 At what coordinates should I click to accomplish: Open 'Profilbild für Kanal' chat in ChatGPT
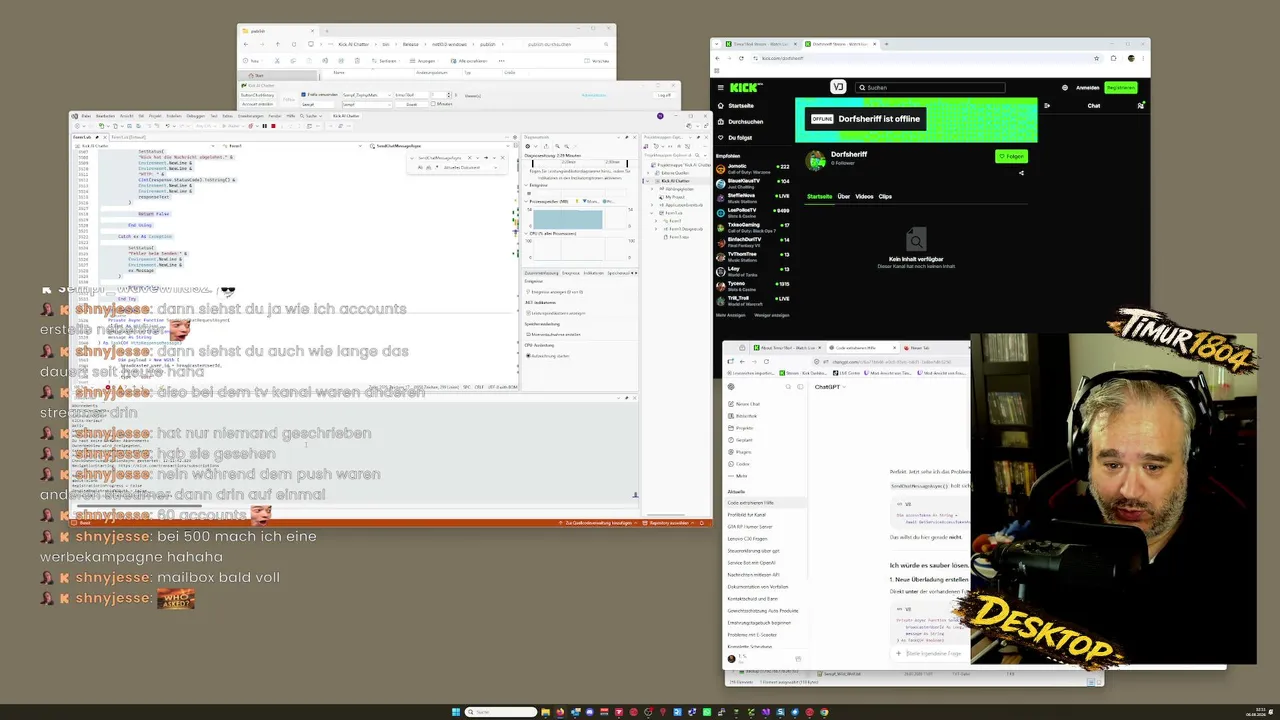(x=746, y=515)
